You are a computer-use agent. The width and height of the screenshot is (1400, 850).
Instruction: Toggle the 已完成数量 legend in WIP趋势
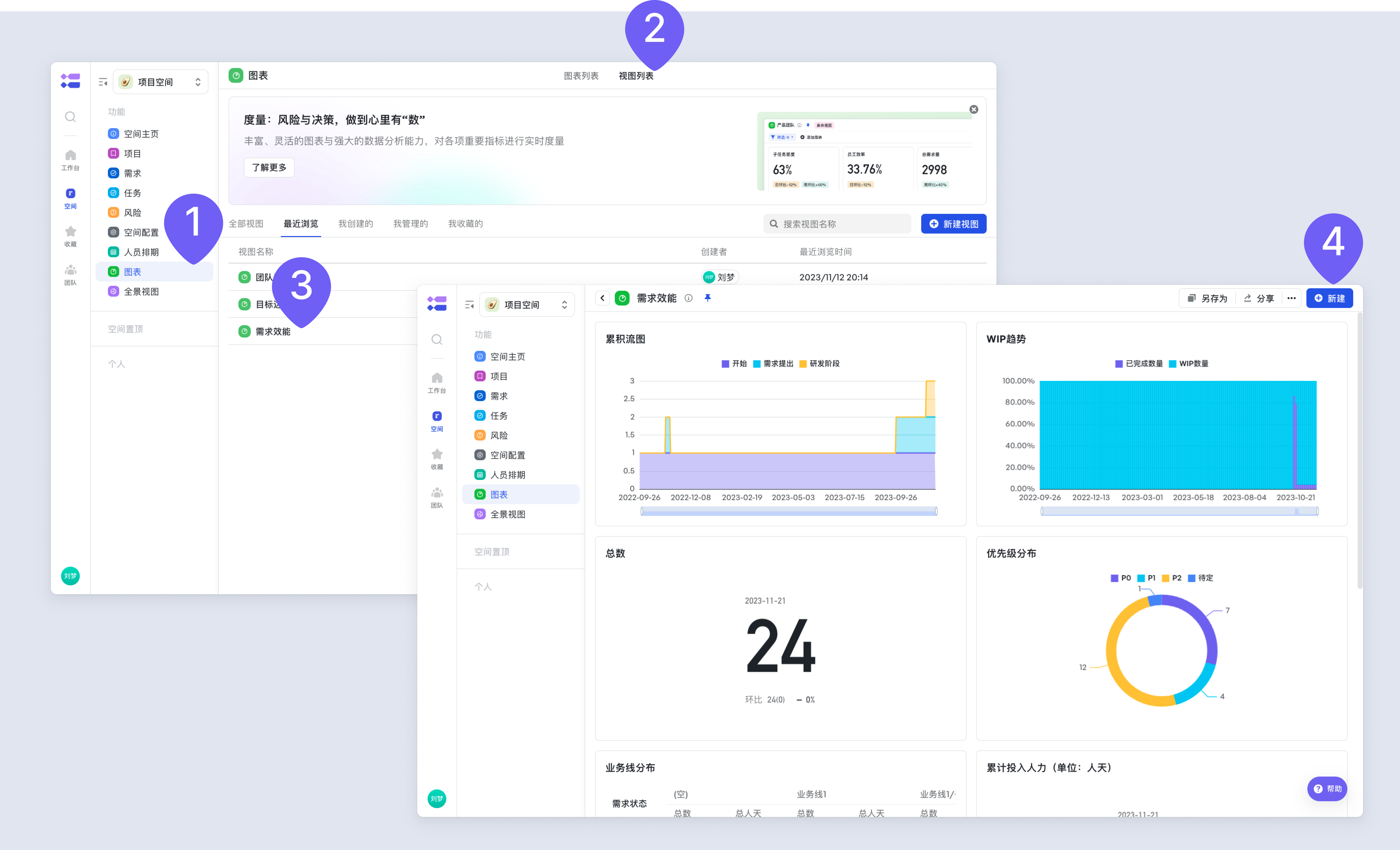coord(1139,364)
